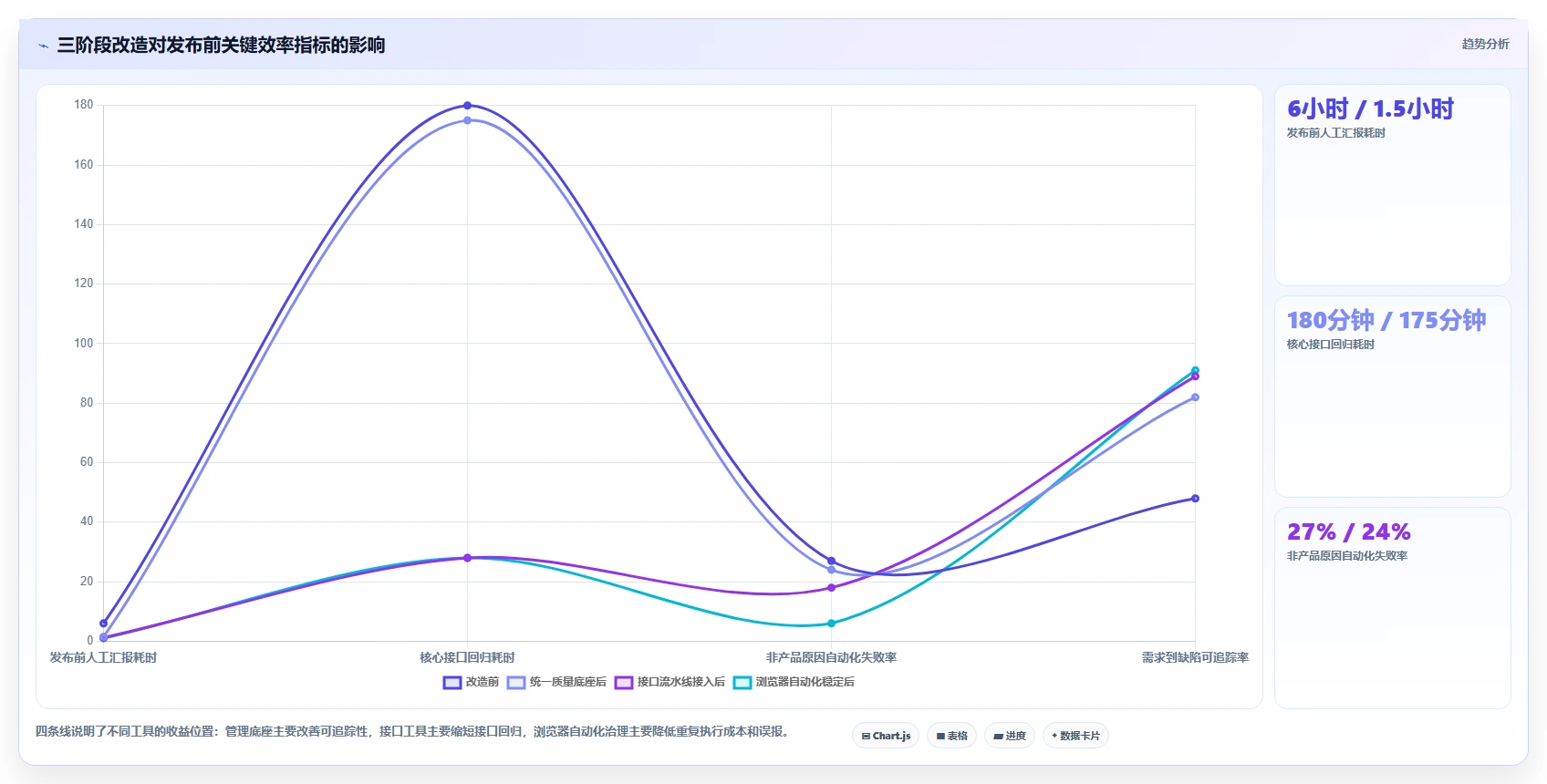Click the 趋势分析 badge in header
Viewport: 1547px width, 784px height.
click(1485, 44)
